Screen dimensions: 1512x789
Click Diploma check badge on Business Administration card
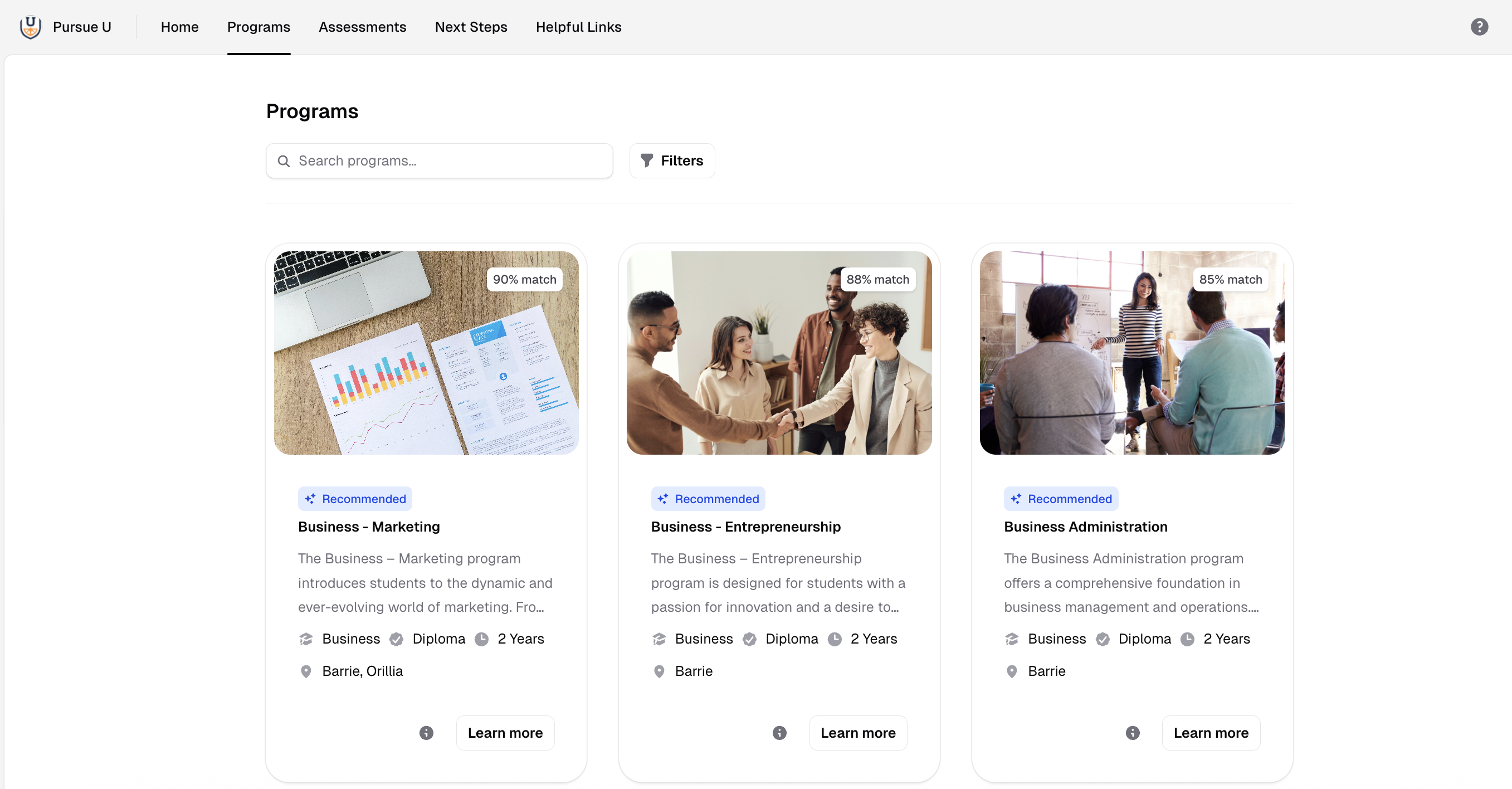click(x=1103, y=639)
